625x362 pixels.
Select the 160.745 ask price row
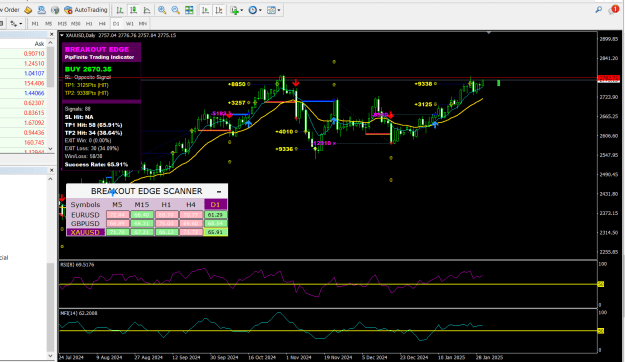pyautogui.click(x=23, y=142)
